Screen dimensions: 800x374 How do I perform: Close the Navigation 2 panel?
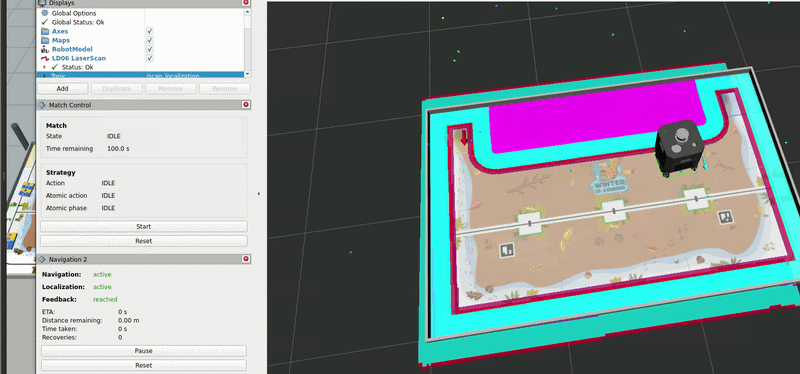(x=246, y=259)
